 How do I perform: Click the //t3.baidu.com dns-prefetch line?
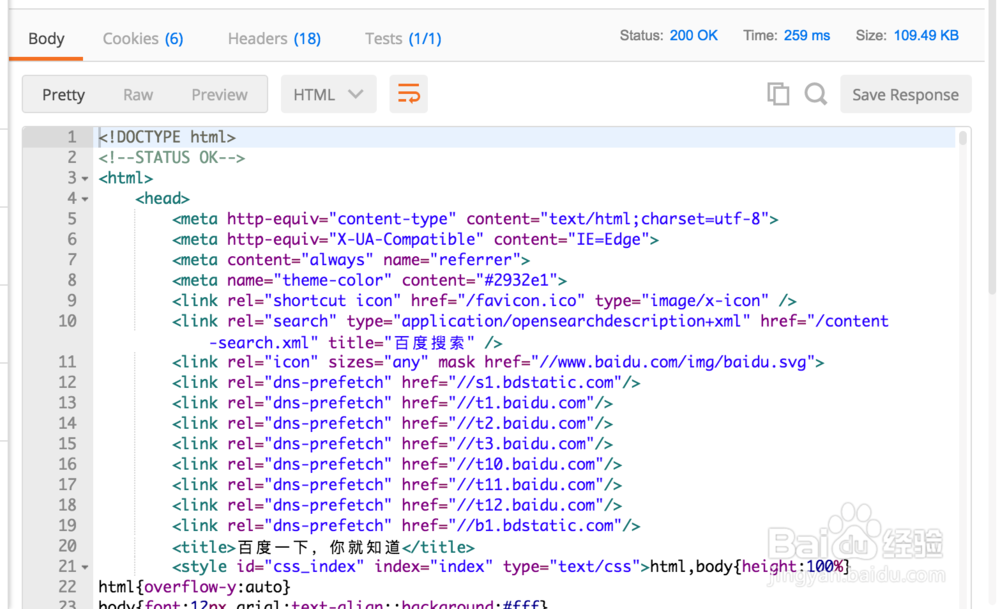coord(392,444)
